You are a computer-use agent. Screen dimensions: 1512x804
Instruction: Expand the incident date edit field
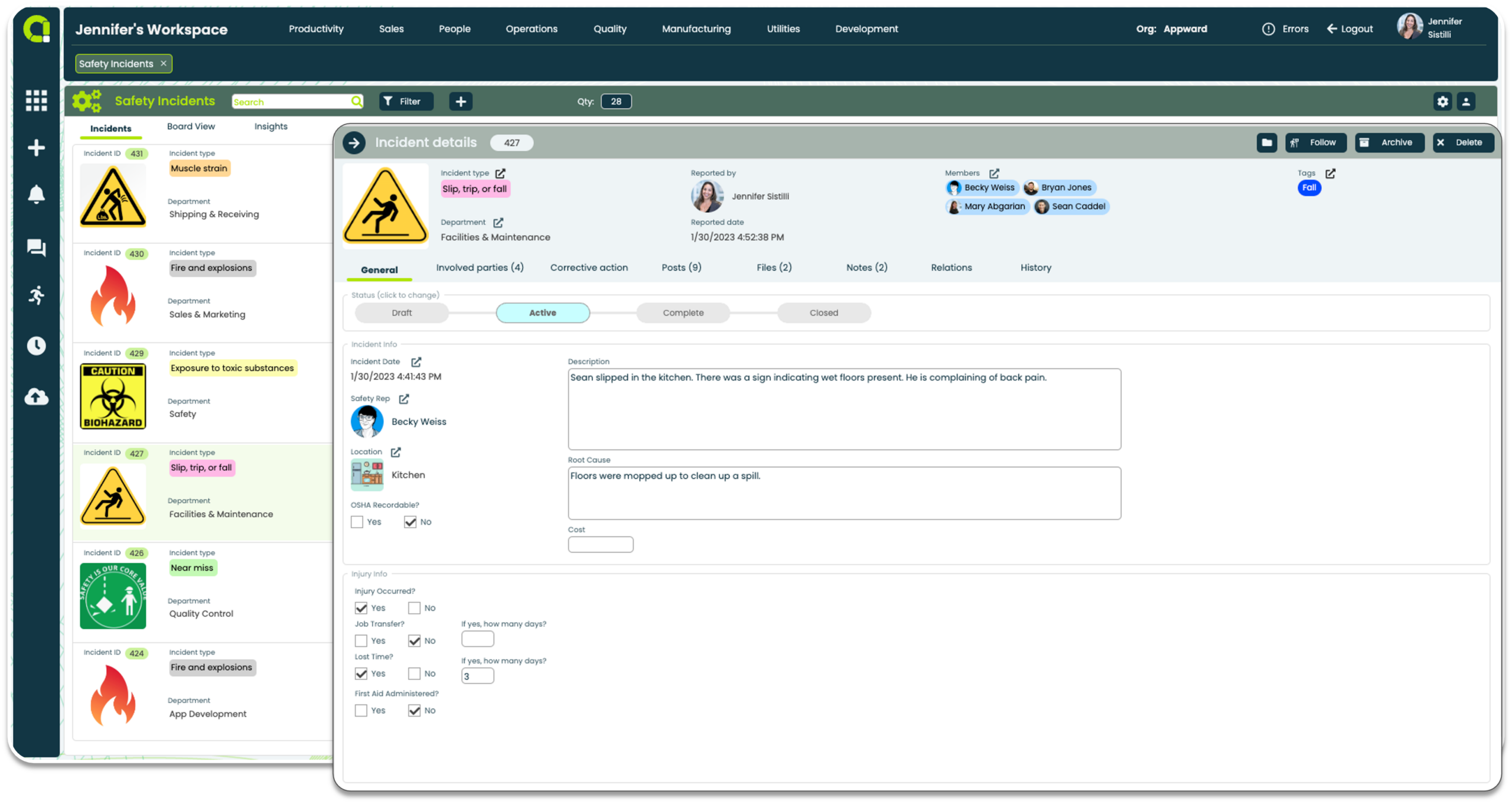pos(415,361)
